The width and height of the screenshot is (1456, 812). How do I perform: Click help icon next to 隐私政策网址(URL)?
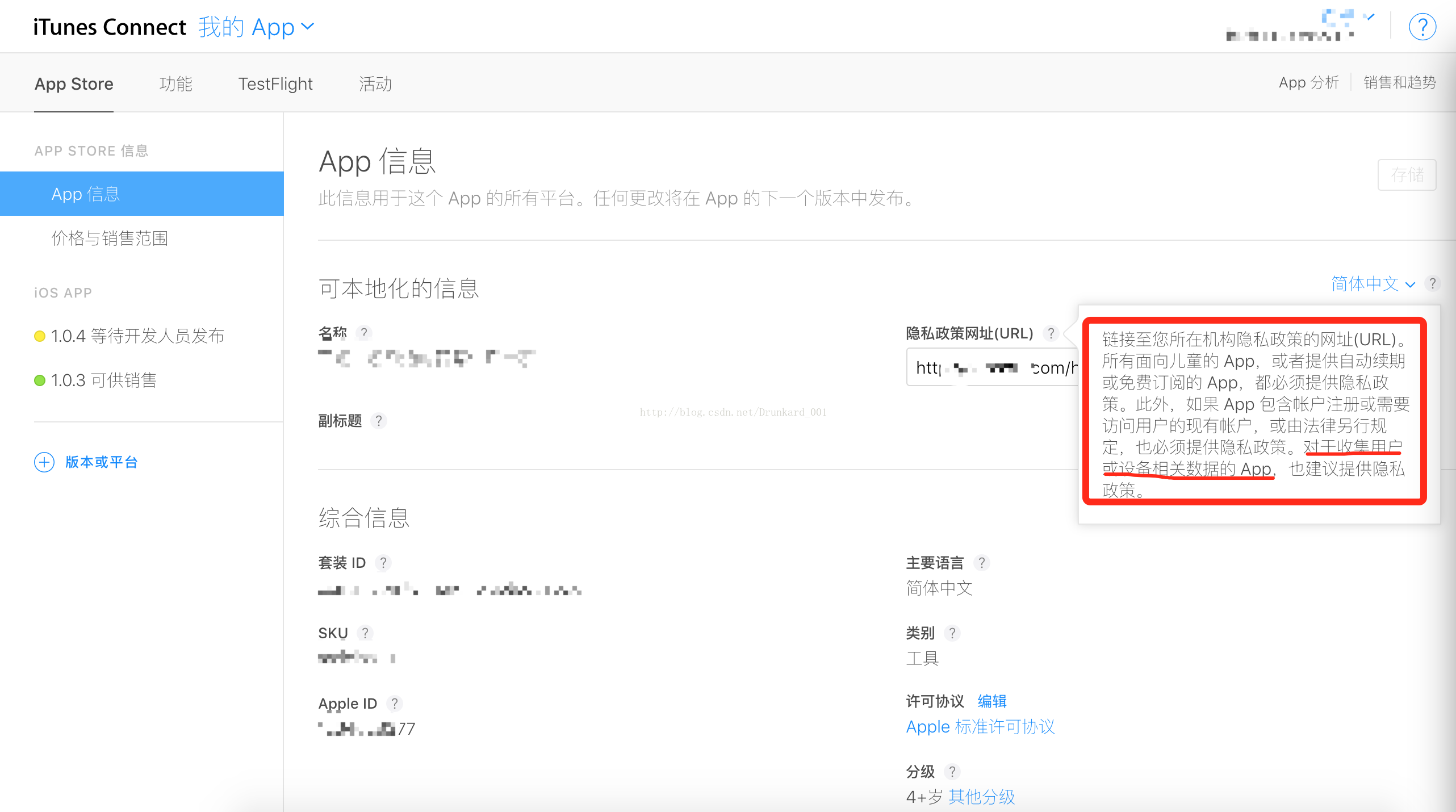click(1051, 333)
